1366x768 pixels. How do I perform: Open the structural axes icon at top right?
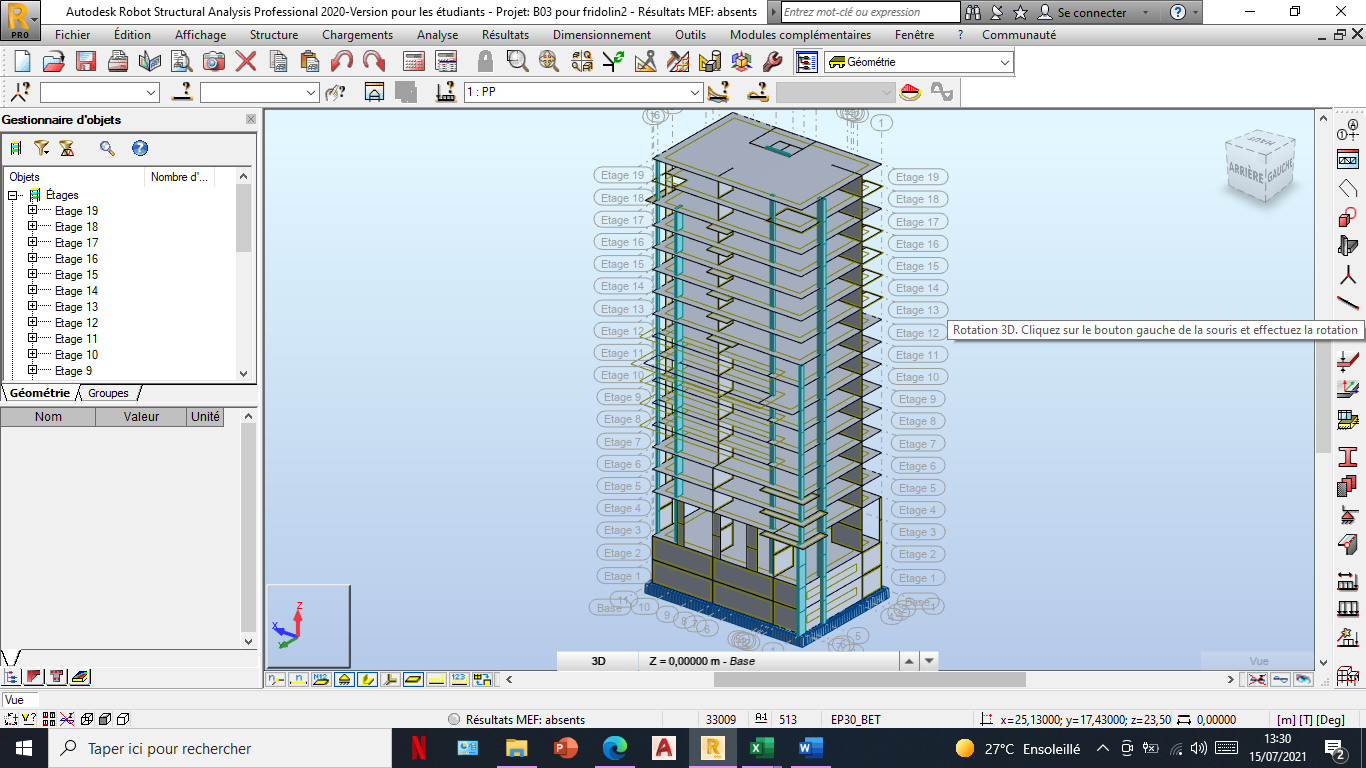click(x=1347, y=130)
